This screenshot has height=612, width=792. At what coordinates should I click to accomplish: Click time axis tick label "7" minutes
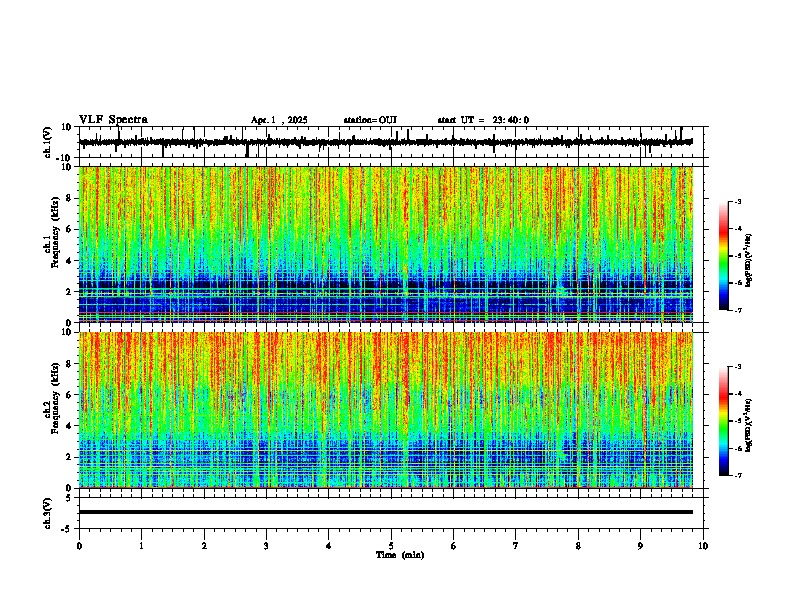pos(516,546)
